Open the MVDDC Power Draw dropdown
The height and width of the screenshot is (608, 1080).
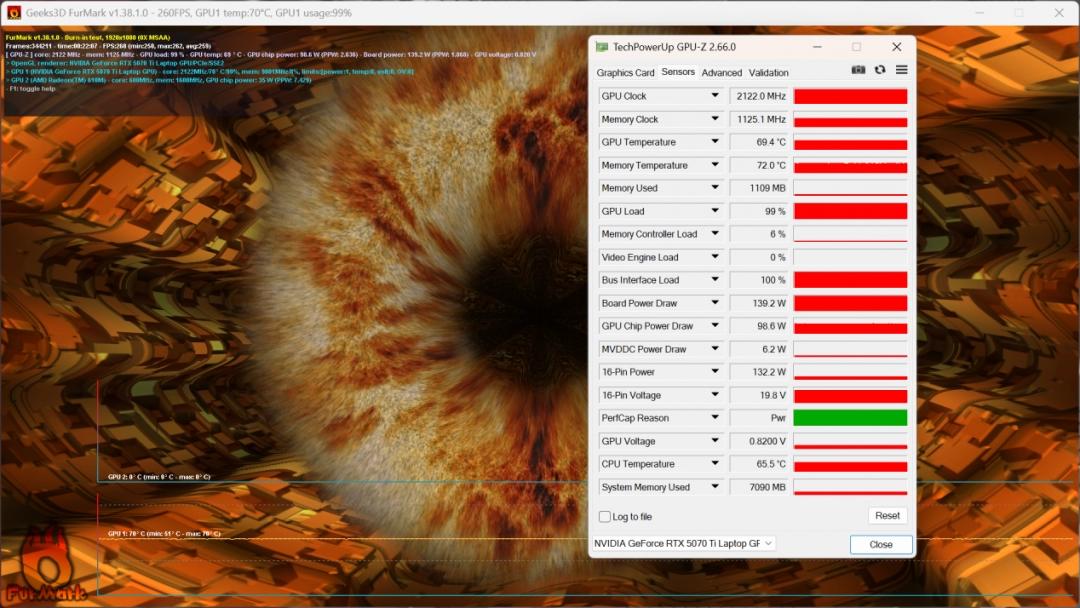[x=715, y=349]
